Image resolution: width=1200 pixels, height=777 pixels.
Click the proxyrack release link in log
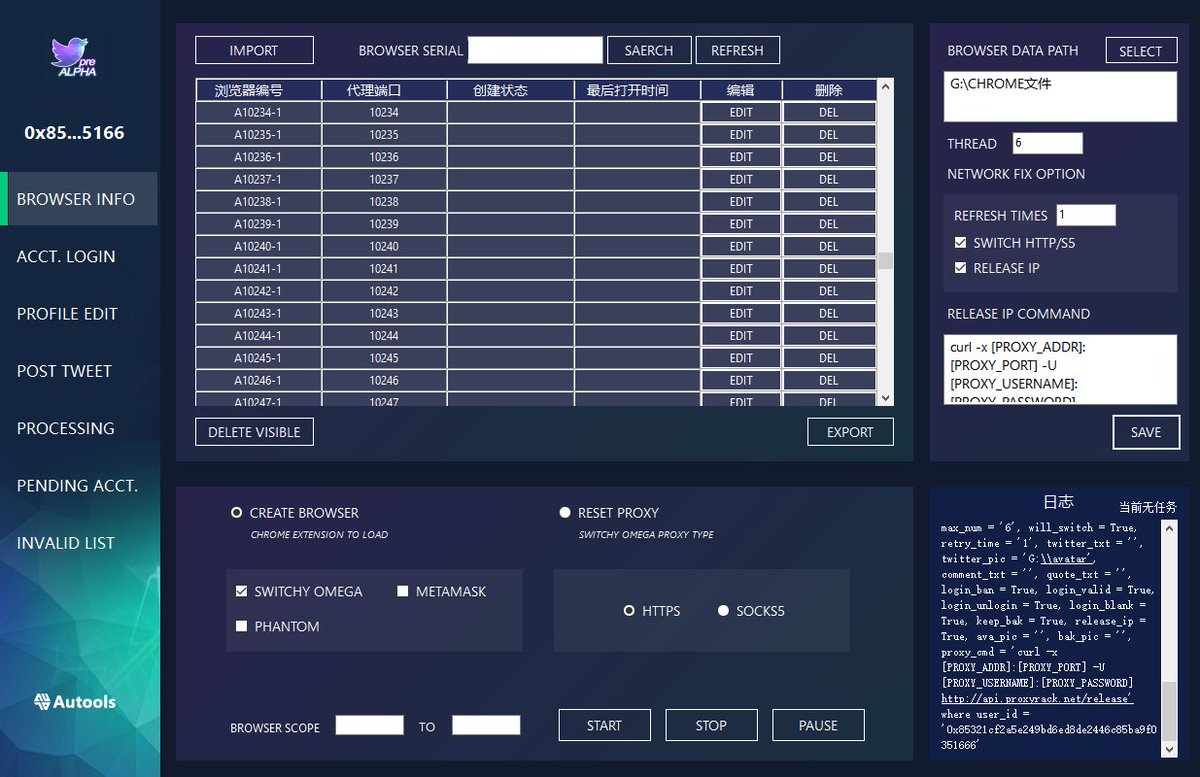tap(1037, 698)
